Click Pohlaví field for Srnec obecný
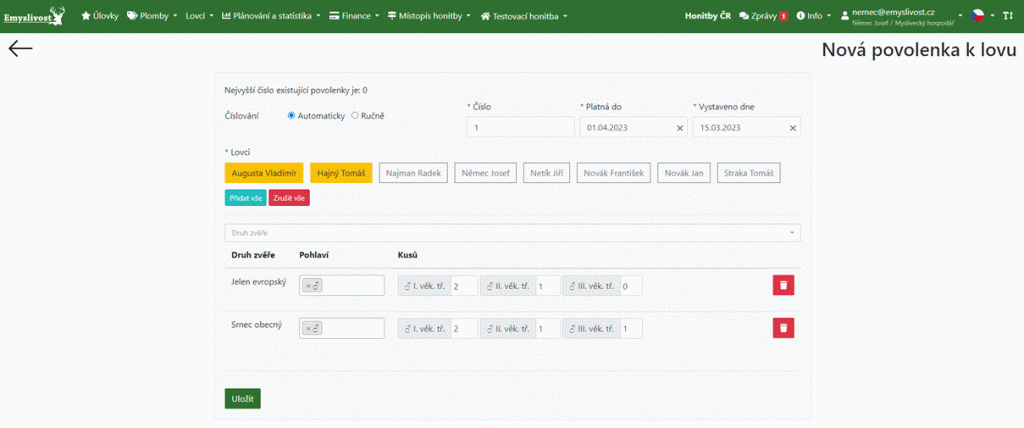 coord(342,329)
